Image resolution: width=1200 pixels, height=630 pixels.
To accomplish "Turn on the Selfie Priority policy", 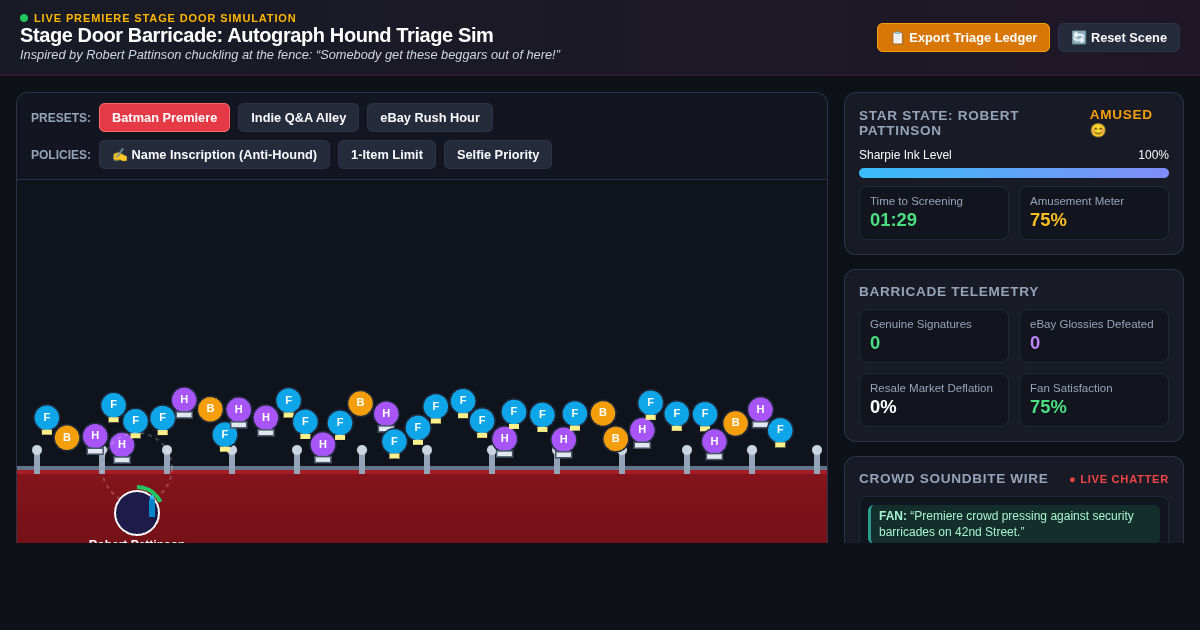I will [x=498, y=154].
